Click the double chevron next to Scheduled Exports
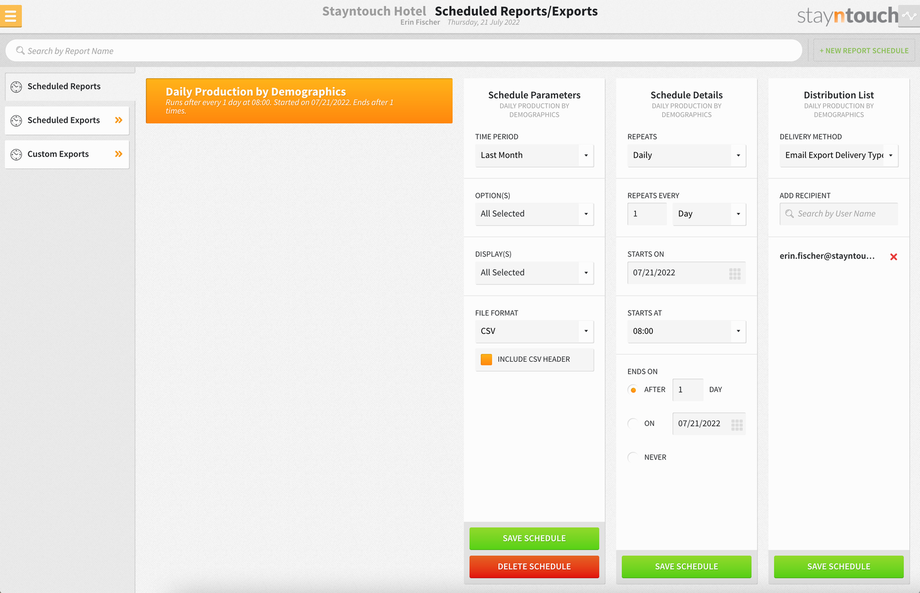This screenshot has height=593, width=920. point(119,120)
